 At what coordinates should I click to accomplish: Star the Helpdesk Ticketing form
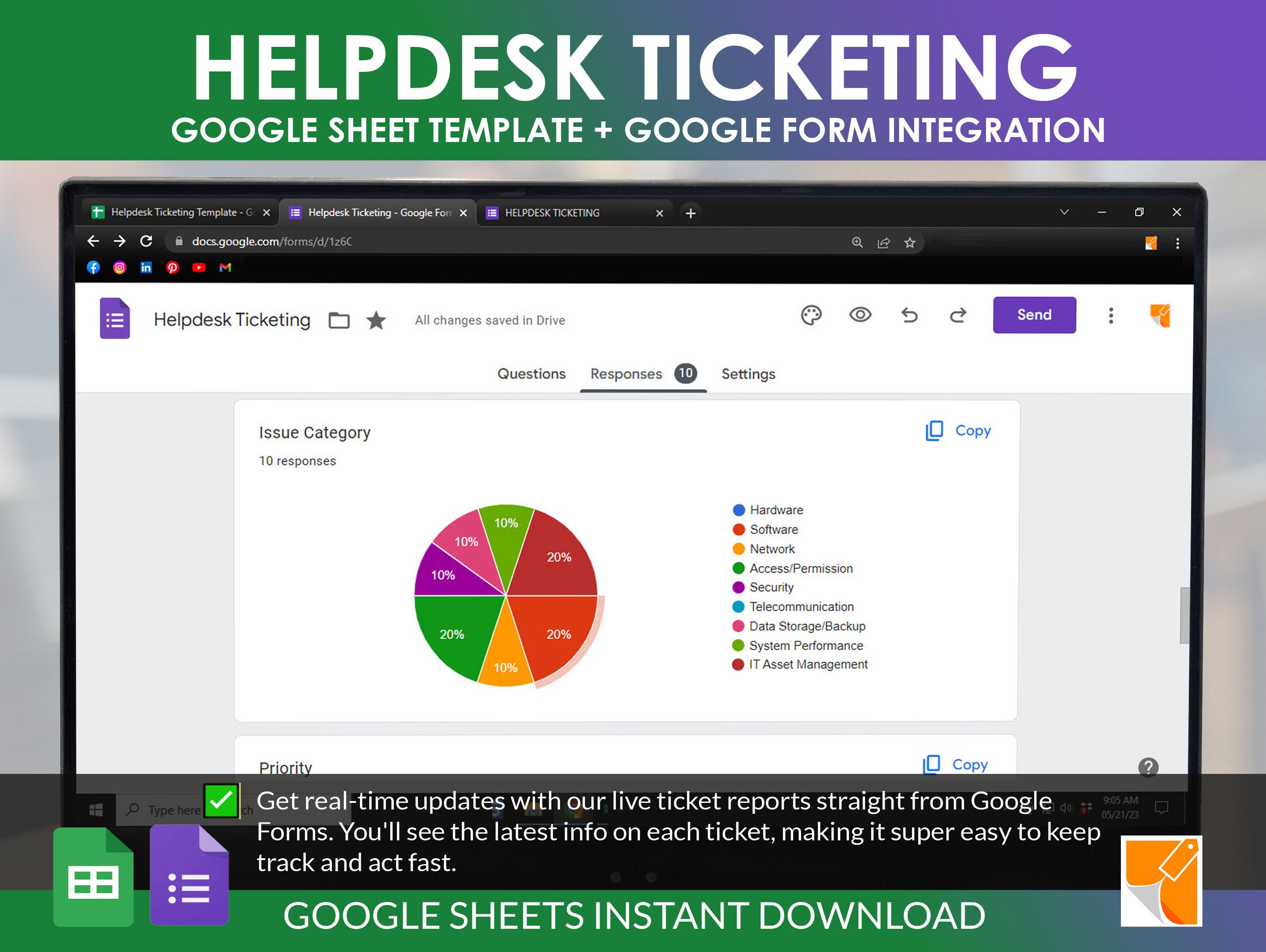(376, 321)
